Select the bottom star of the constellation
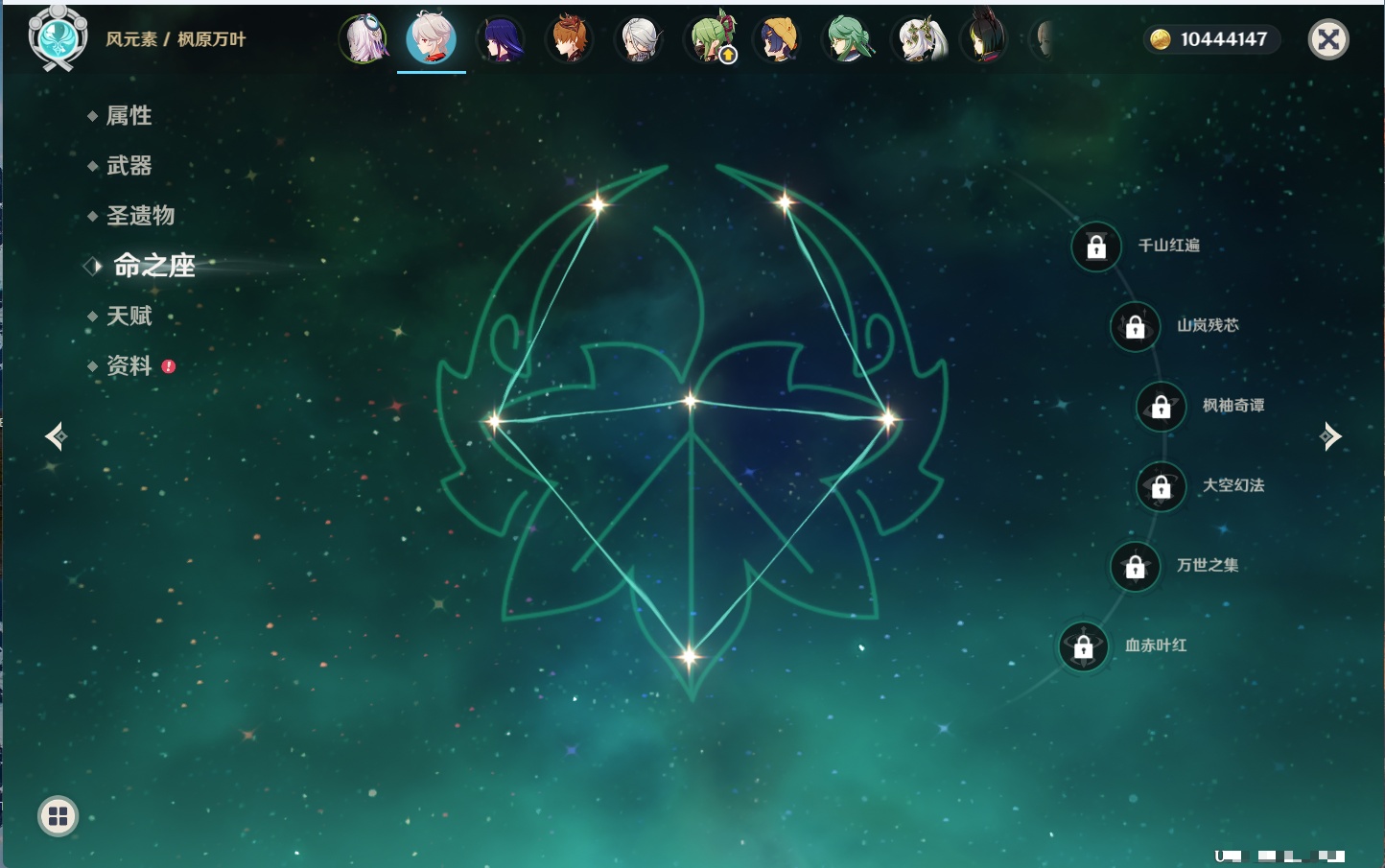 click(690, 657)
